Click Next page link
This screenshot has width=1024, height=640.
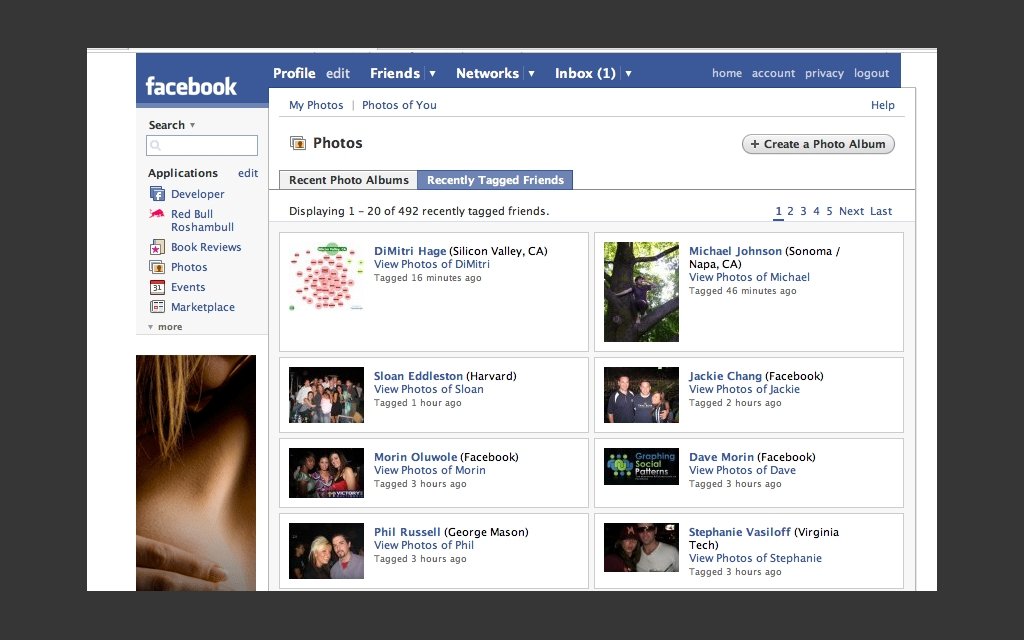(x=851, y=211)
